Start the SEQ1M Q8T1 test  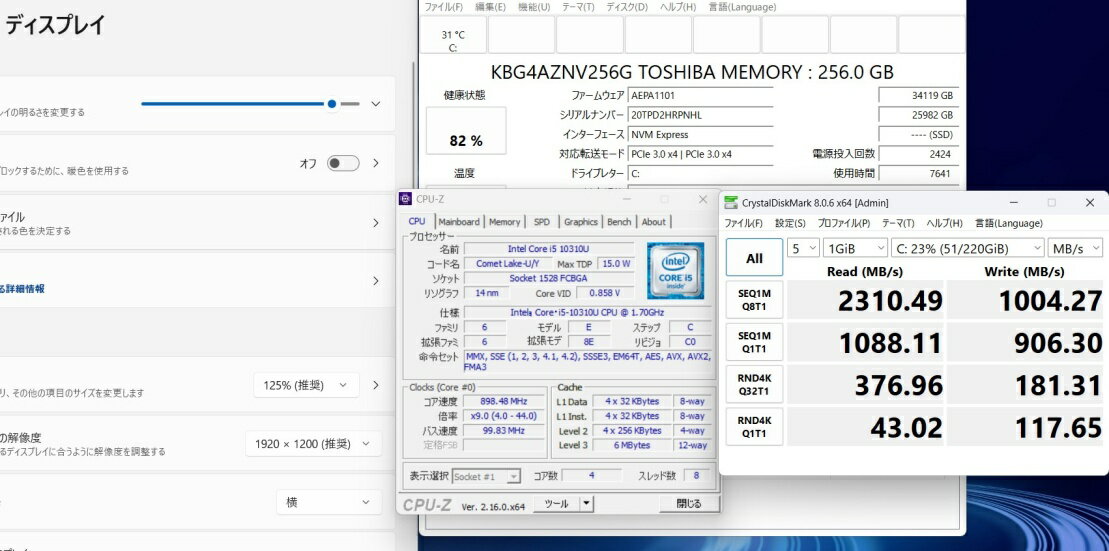tap(754, 300)
